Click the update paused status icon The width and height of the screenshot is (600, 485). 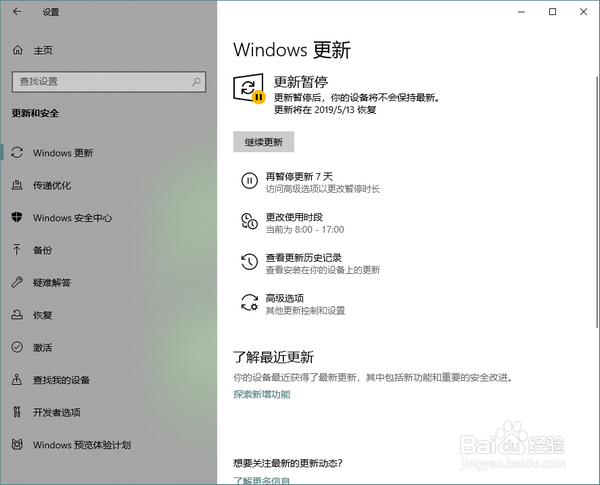click(249, 88)
